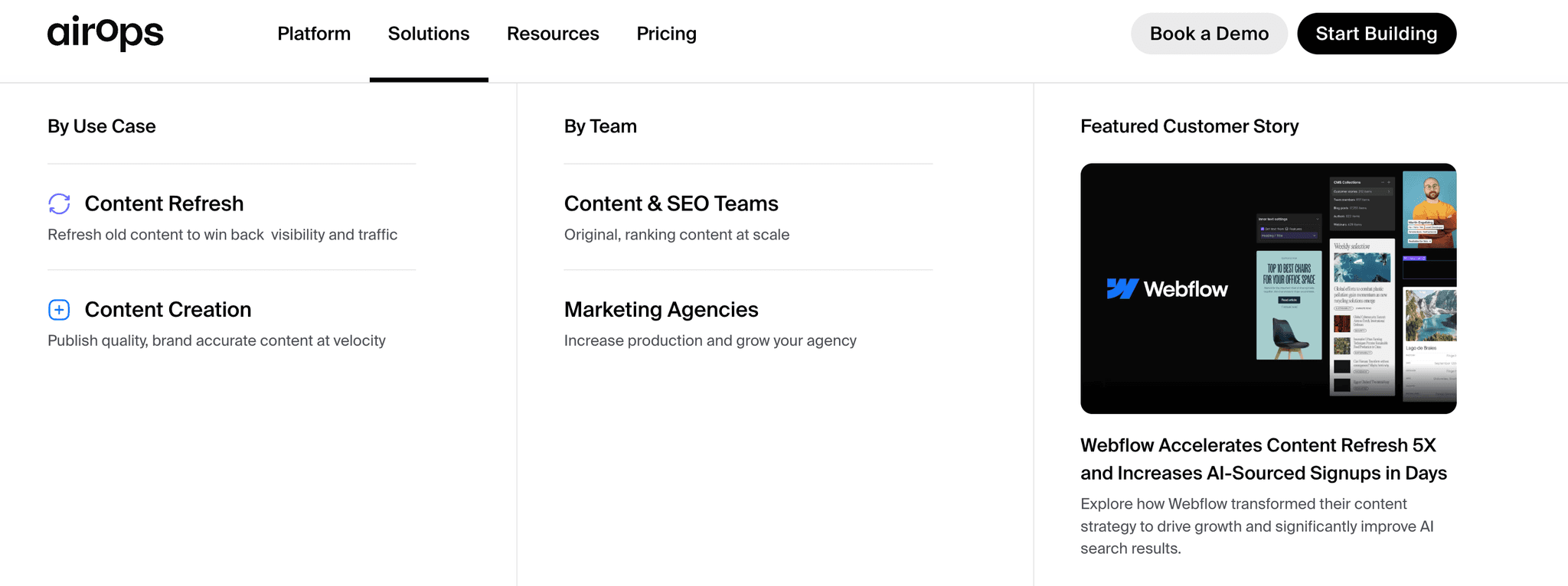Click the Content Creation plus icon

tap(59, 310)
